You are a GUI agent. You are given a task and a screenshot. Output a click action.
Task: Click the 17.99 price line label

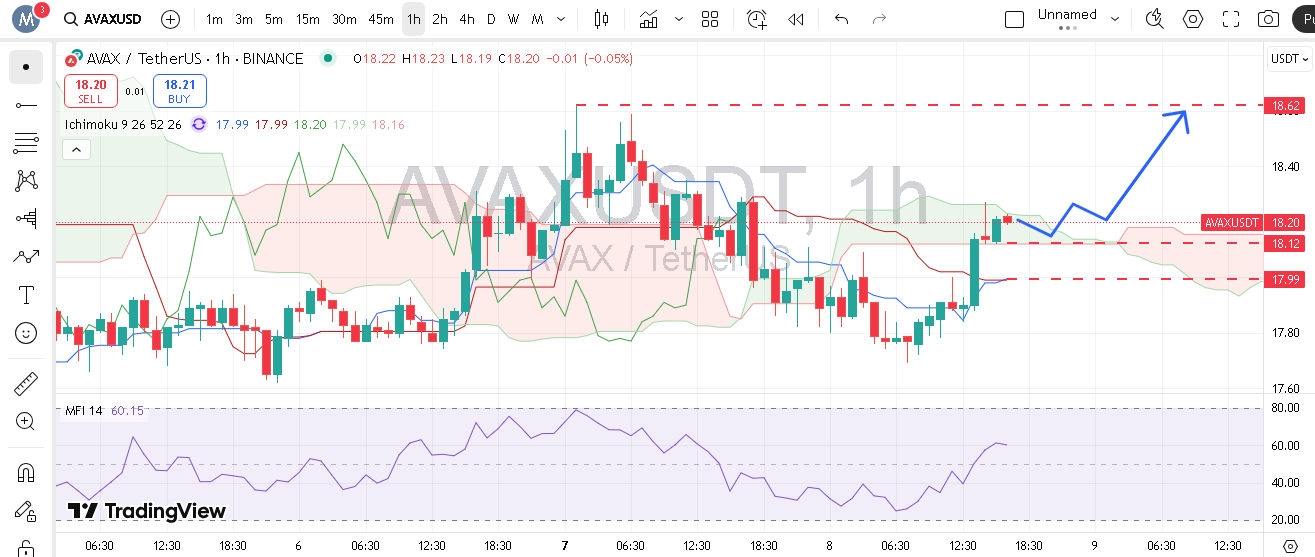(1286, 279)
